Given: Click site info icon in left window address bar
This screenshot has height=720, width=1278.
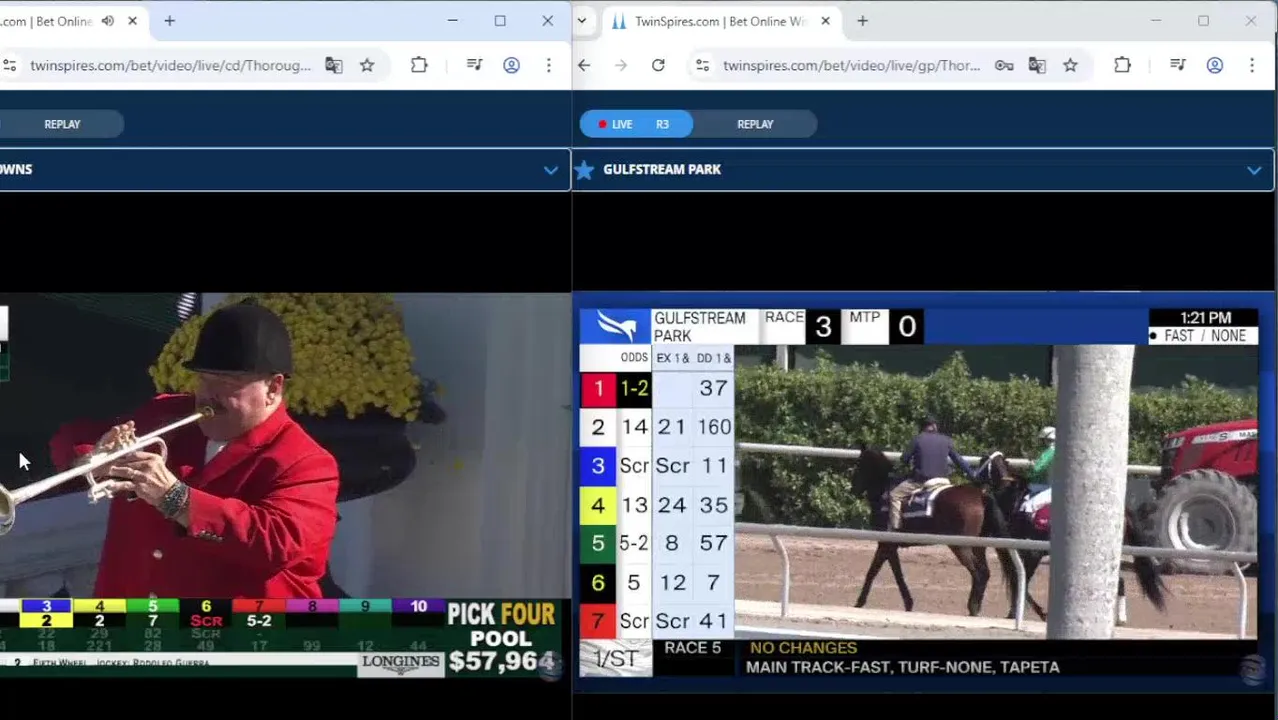Looking at the screenshot, I should pos(9,65).
